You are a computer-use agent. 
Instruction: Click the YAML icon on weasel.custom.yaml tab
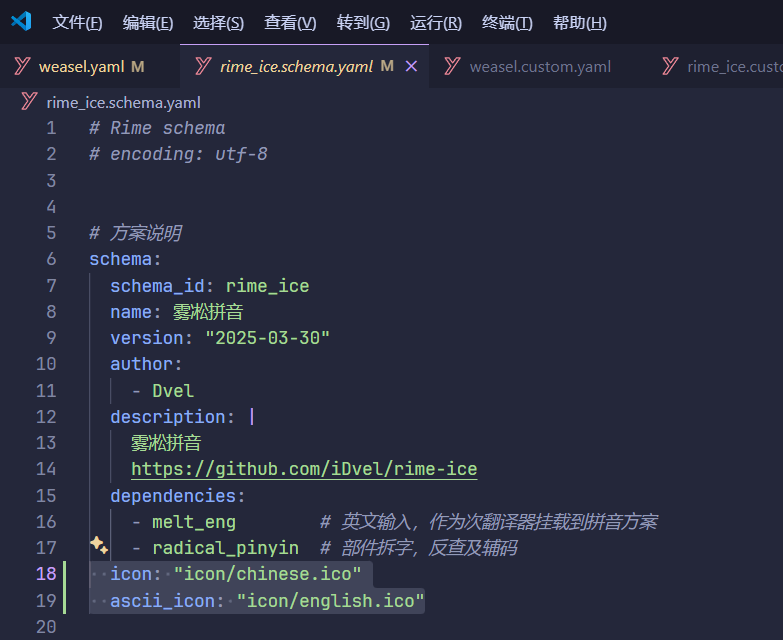tap(453, 67)
